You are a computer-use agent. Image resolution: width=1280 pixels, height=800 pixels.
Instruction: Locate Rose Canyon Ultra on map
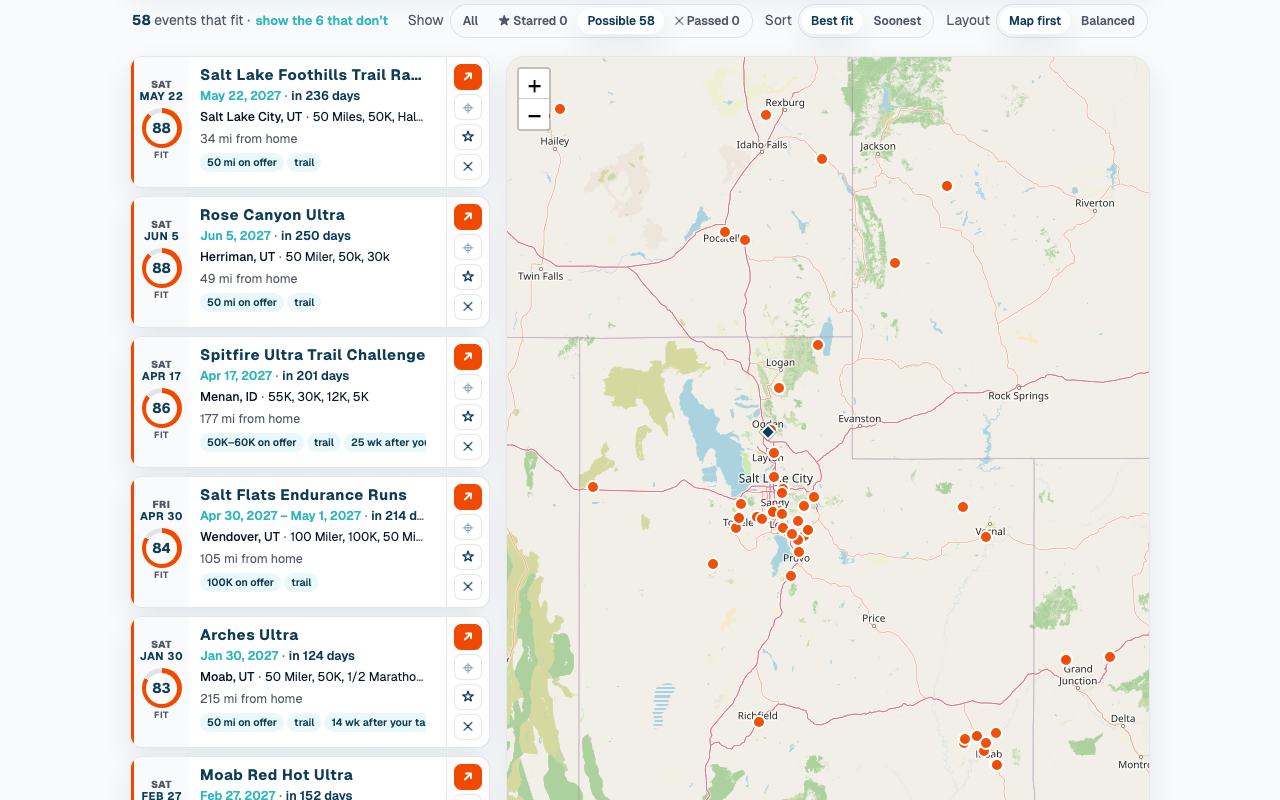(x=468, y=247)
